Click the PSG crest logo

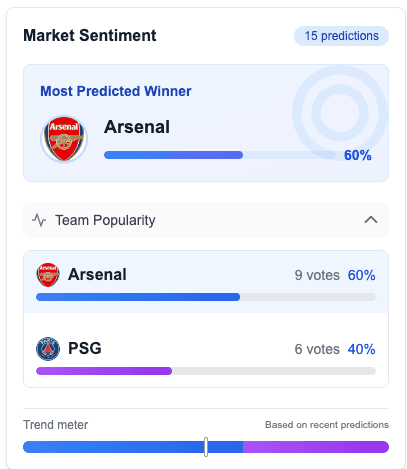48,349
